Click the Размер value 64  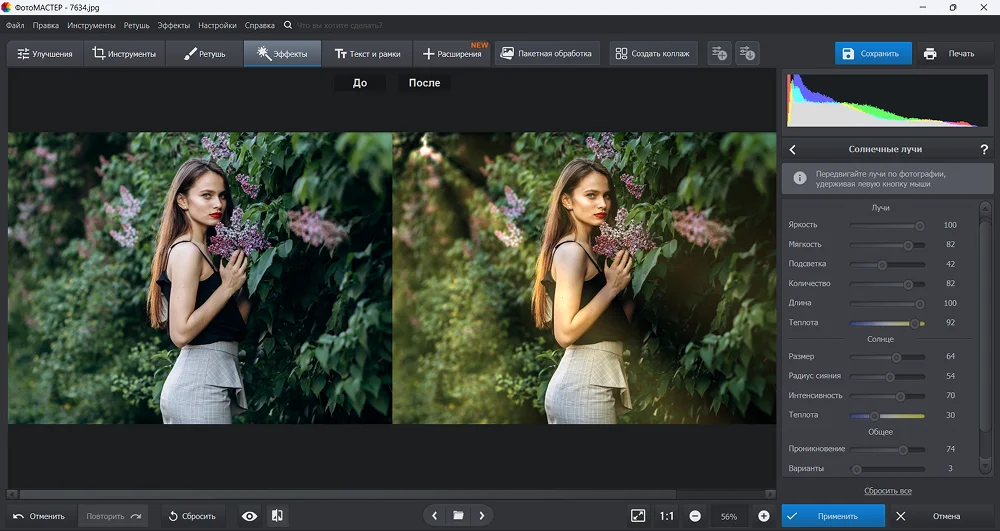(950, 356)
